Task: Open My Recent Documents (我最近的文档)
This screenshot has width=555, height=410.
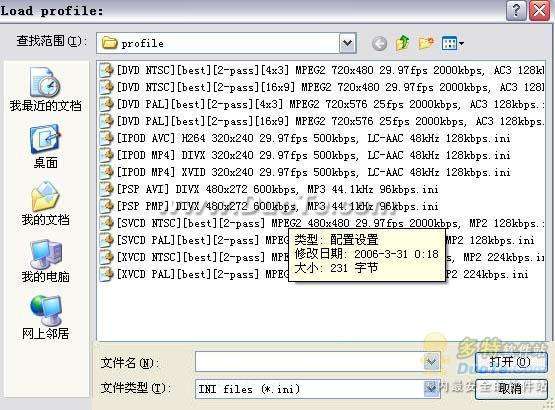Action: pos(45,90)
